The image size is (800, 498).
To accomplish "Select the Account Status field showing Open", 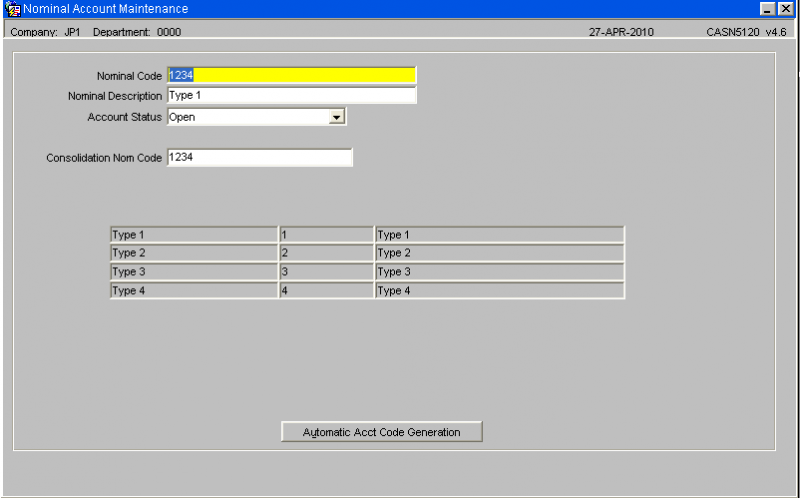I will pyautogui.click(x=257, y=117).
